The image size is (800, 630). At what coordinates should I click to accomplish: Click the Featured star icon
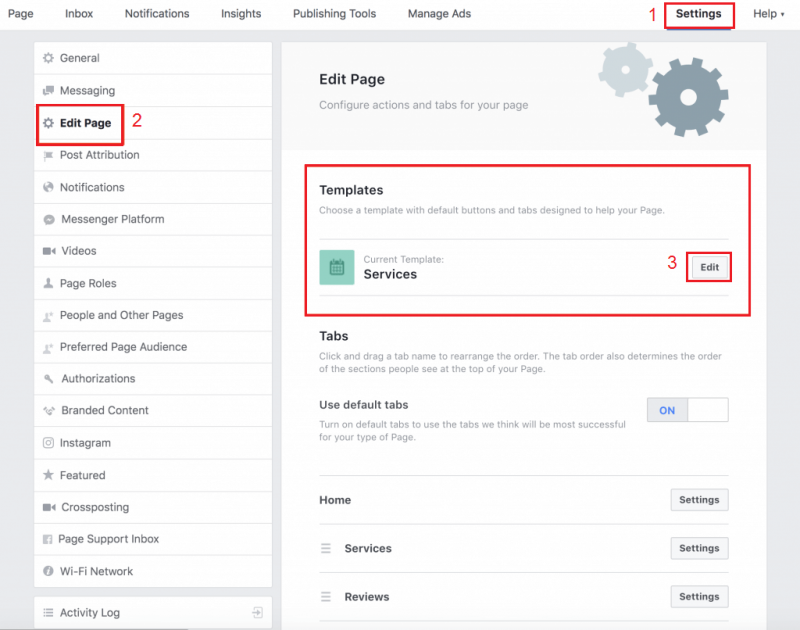[x=48, y=475]
